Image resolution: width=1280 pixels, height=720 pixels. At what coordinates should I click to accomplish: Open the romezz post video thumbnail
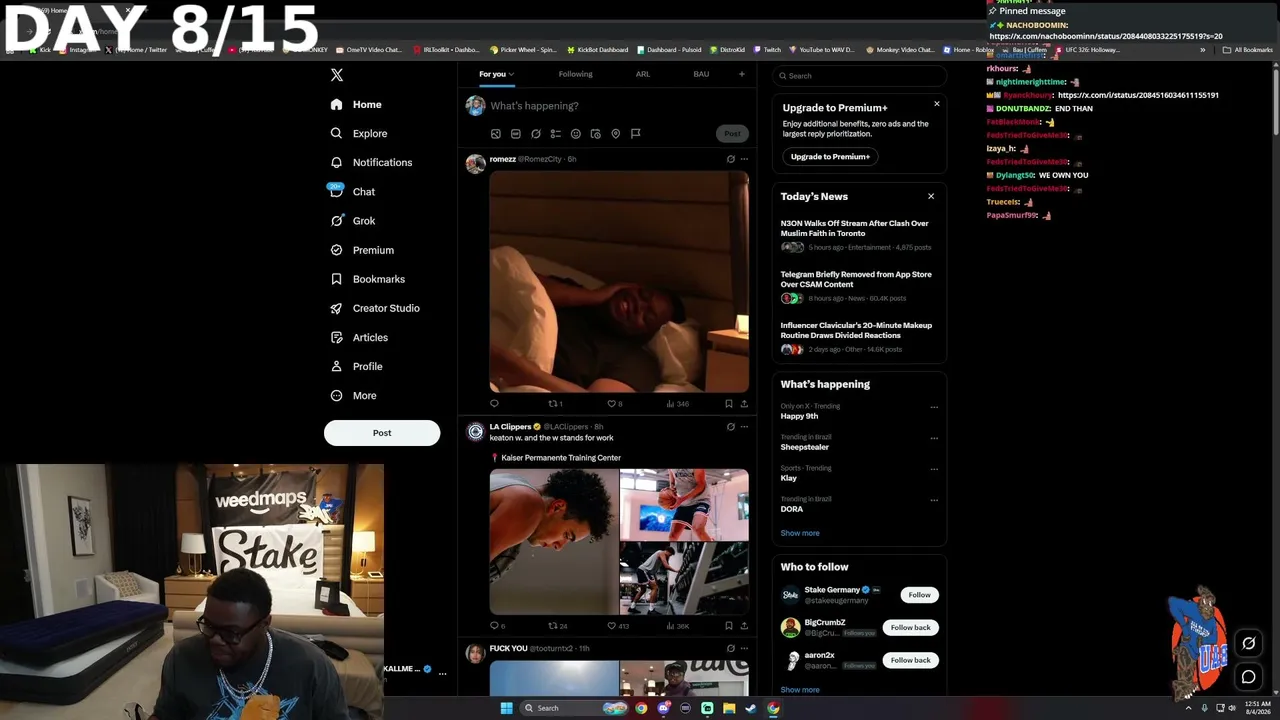(619, 282)
